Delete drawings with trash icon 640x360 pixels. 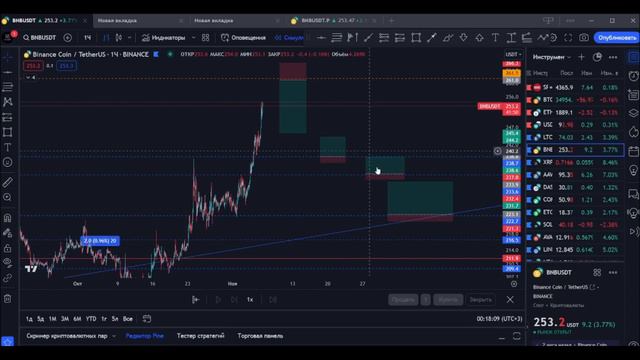point(7,299)
